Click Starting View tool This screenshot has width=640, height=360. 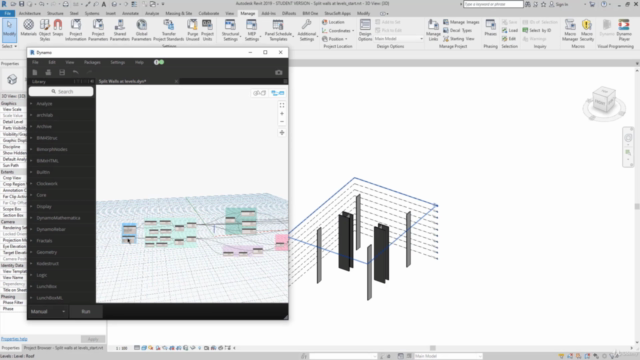pos(458,39)
